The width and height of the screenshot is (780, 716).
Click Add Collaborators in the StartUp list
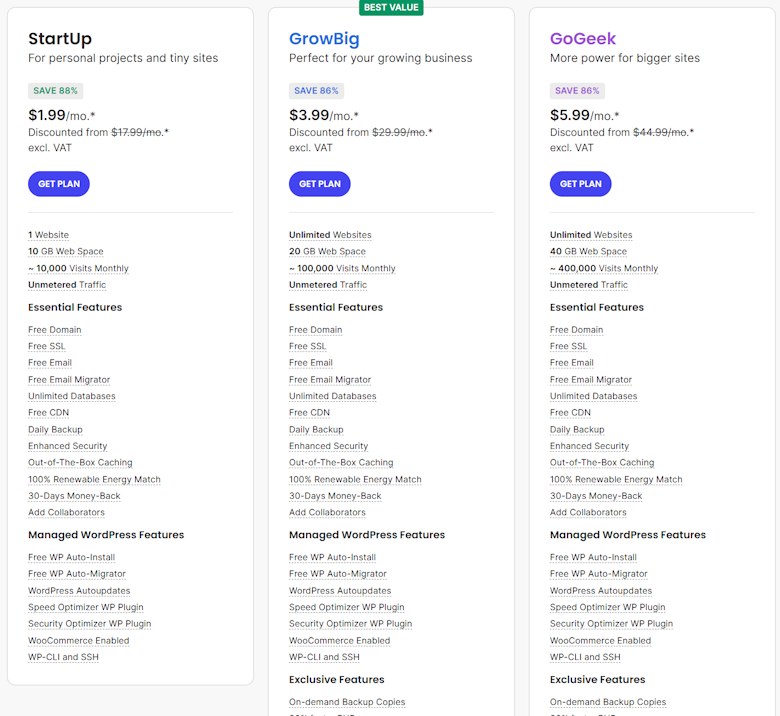pyautogui.click(x=66, y=513)
